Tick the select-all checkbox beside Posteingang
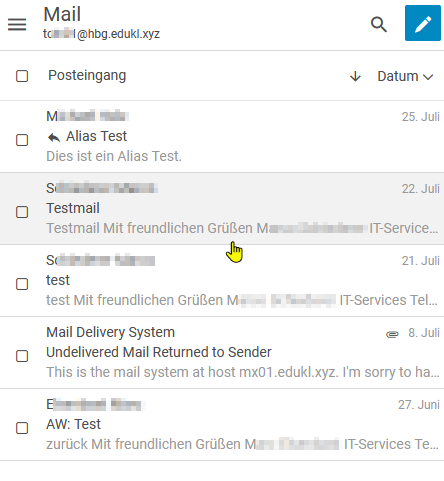The width and height of the screenshot is (444, 481). [x=22, y=76]
